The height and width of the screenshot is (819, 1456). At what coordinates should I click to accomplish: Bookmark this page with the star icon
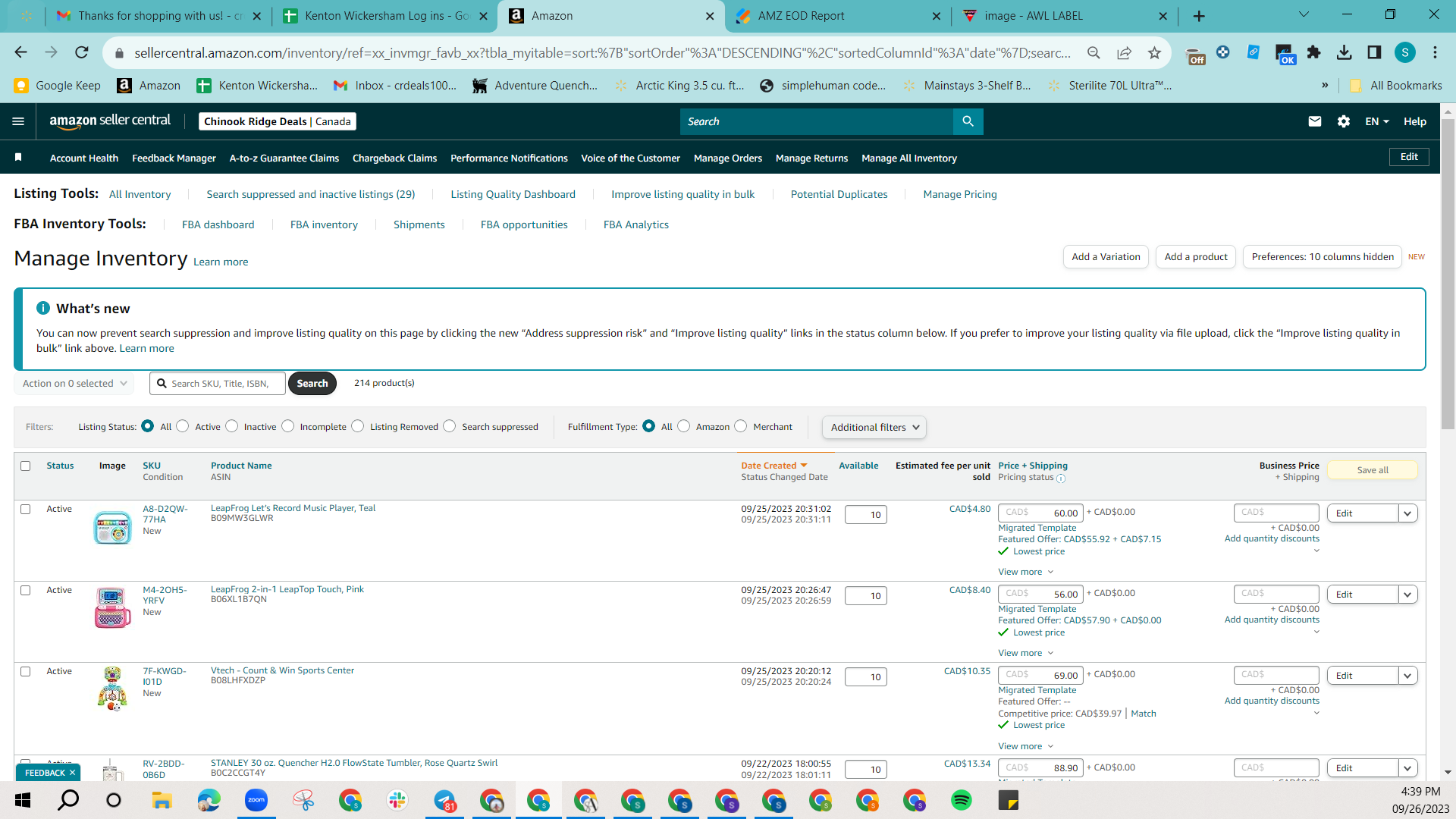point(1154,52)
